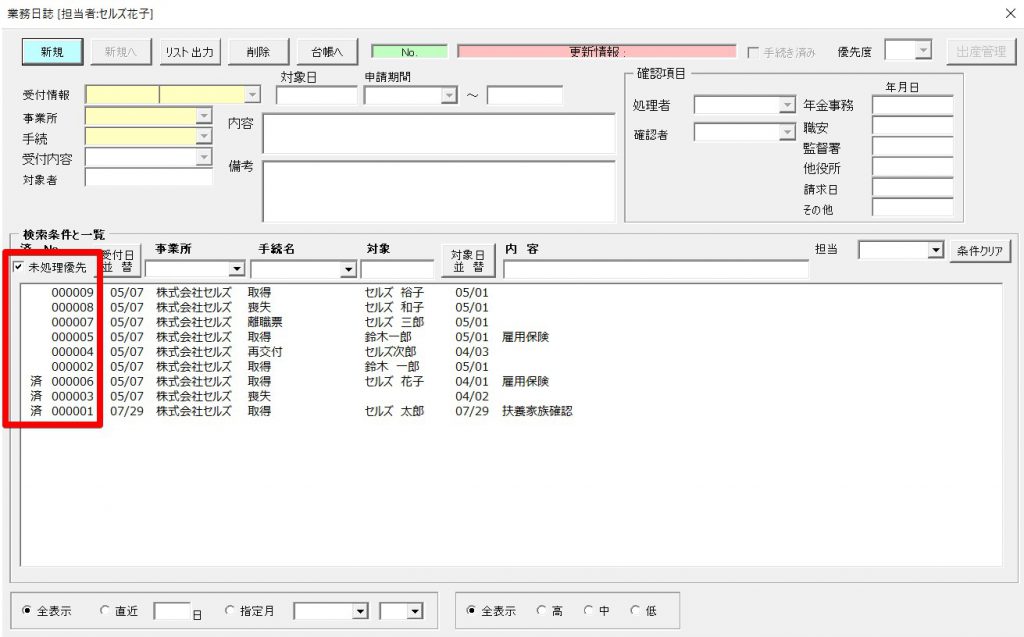Click the 削除 button

point(258,52)
